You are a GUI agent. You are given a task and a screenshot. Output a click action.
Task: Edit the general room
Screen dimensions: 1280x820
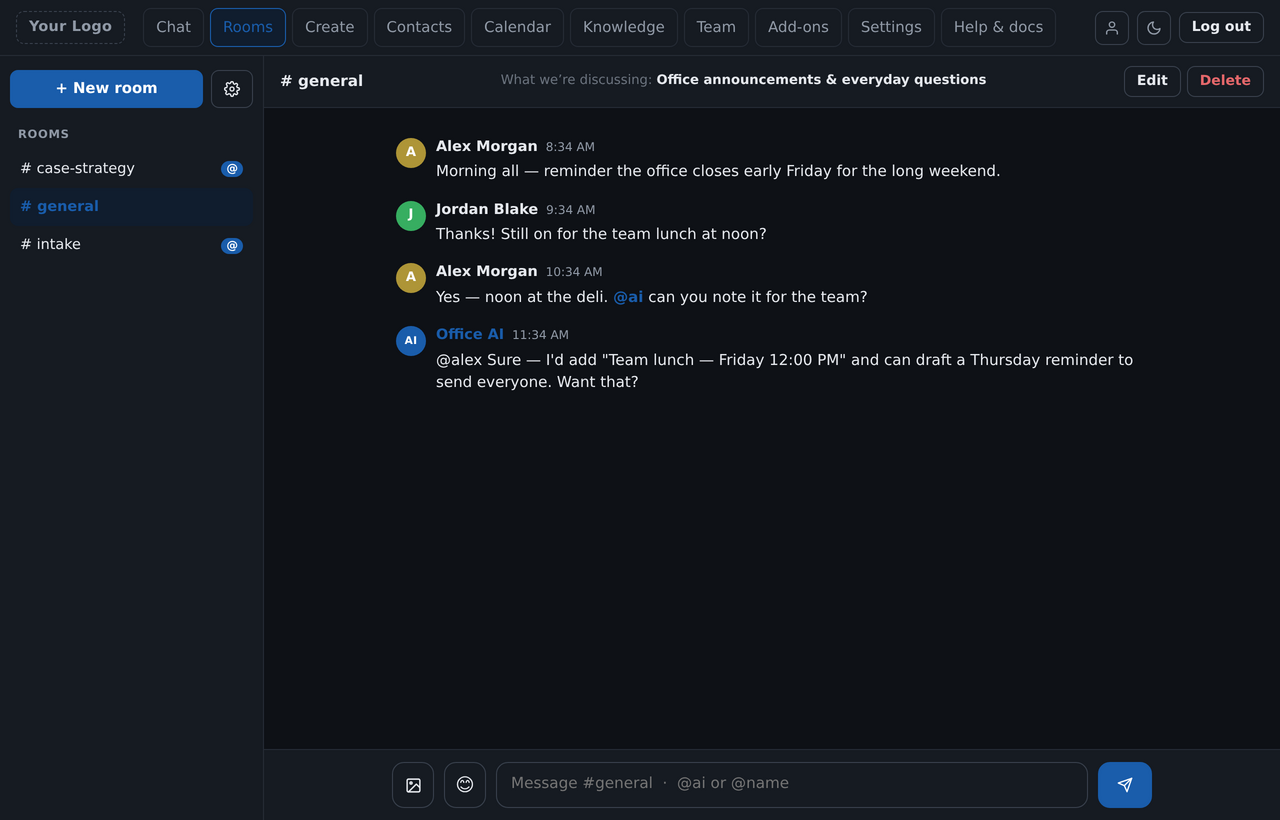[x=1152, y=81]
